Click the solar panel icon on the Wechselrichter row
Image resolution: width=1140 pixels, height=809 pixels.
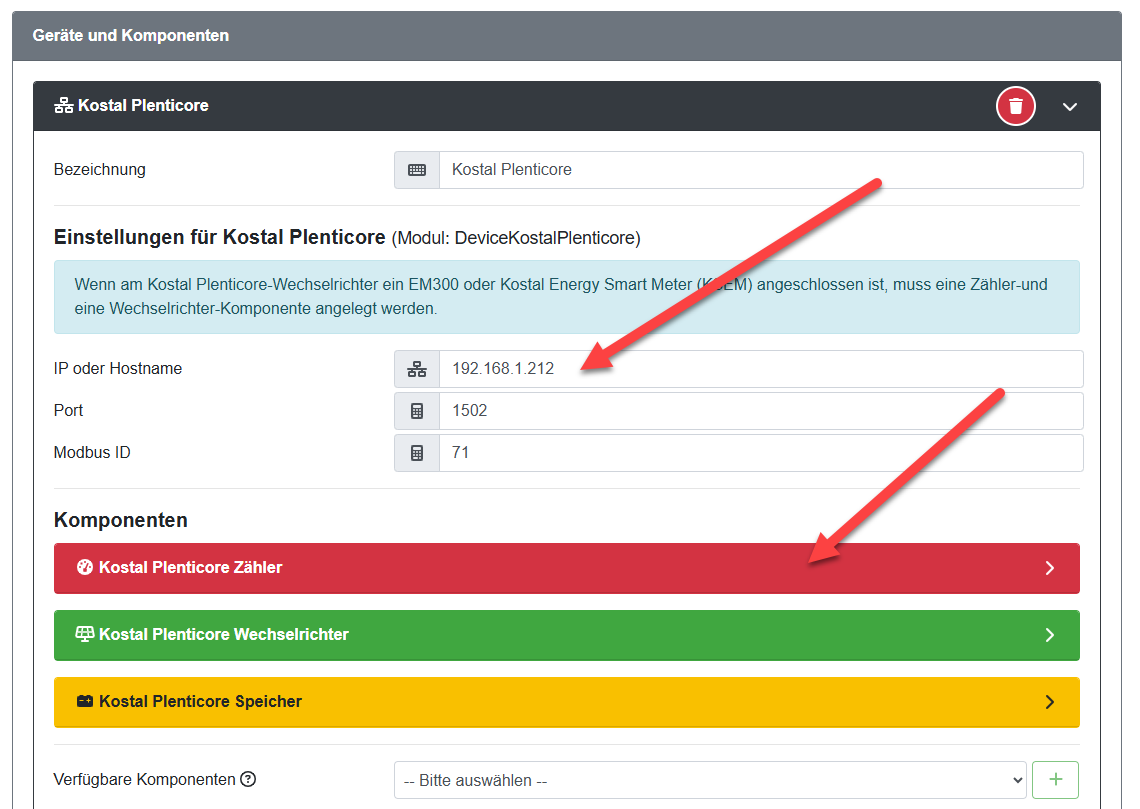point(84,635)
